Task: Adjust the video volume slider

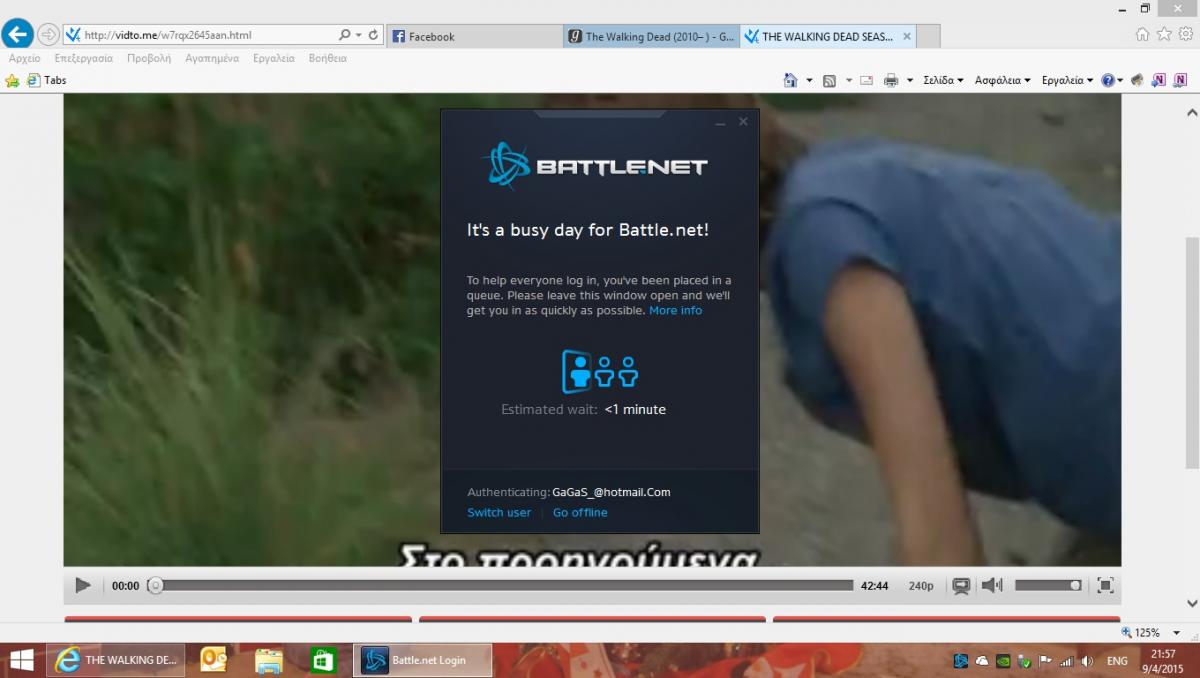Action: [x=1048, y=586]
